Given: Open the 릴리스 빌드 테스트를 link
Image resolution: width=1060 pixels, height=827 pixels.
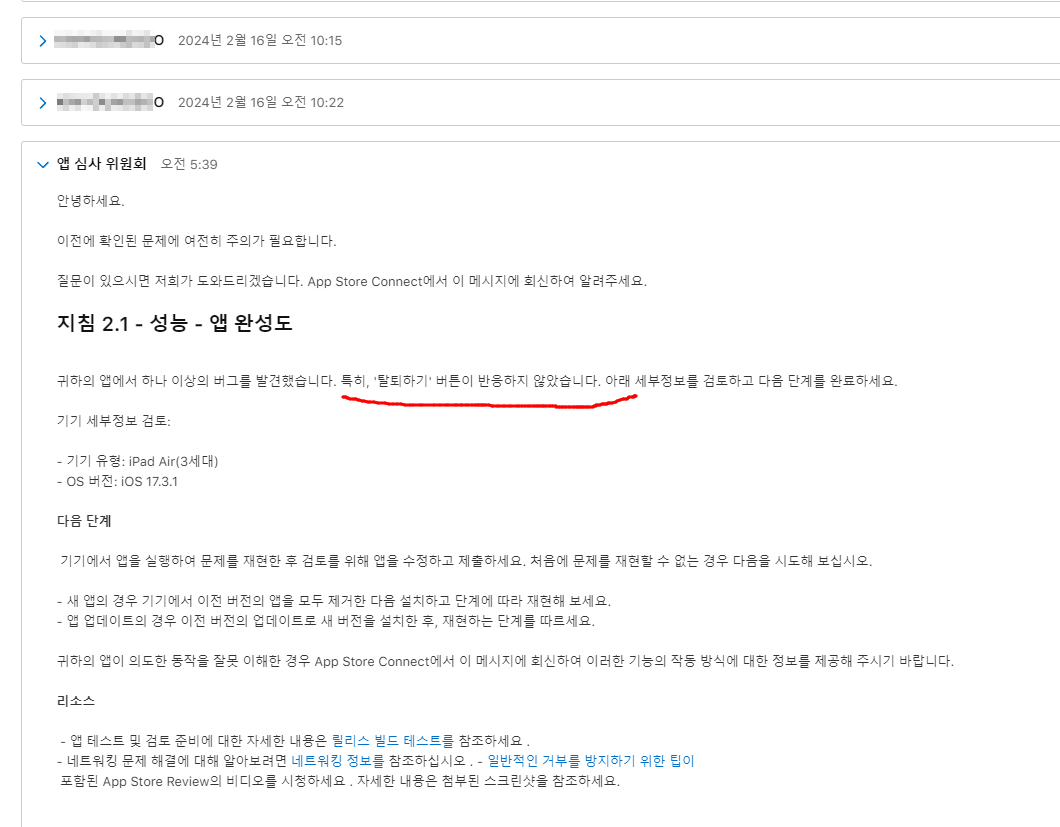Looking at the screenshot, I should point(393,740).
